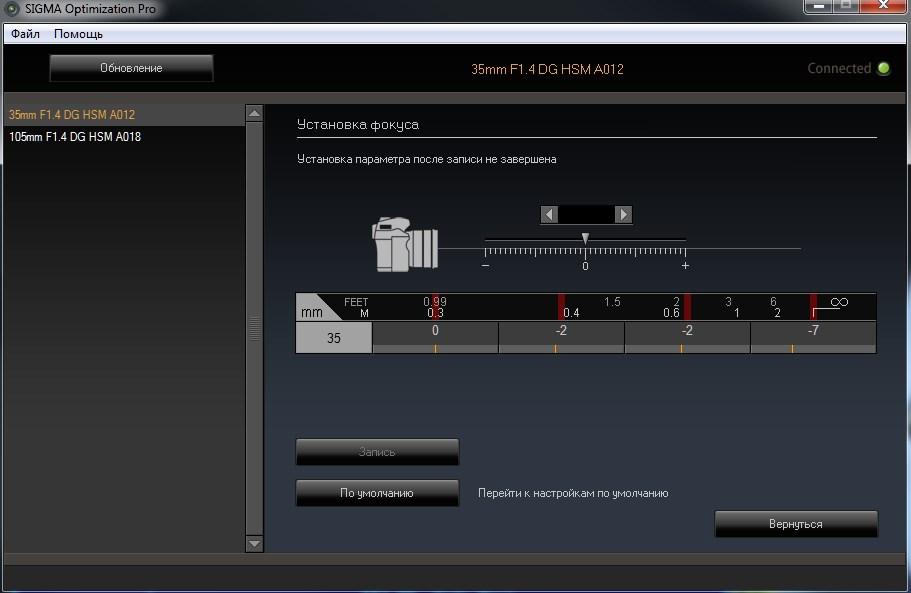Viewport: 911px width, 593px height.
Task: Click the lens list scroll down arrow
Action: [254, 544]
